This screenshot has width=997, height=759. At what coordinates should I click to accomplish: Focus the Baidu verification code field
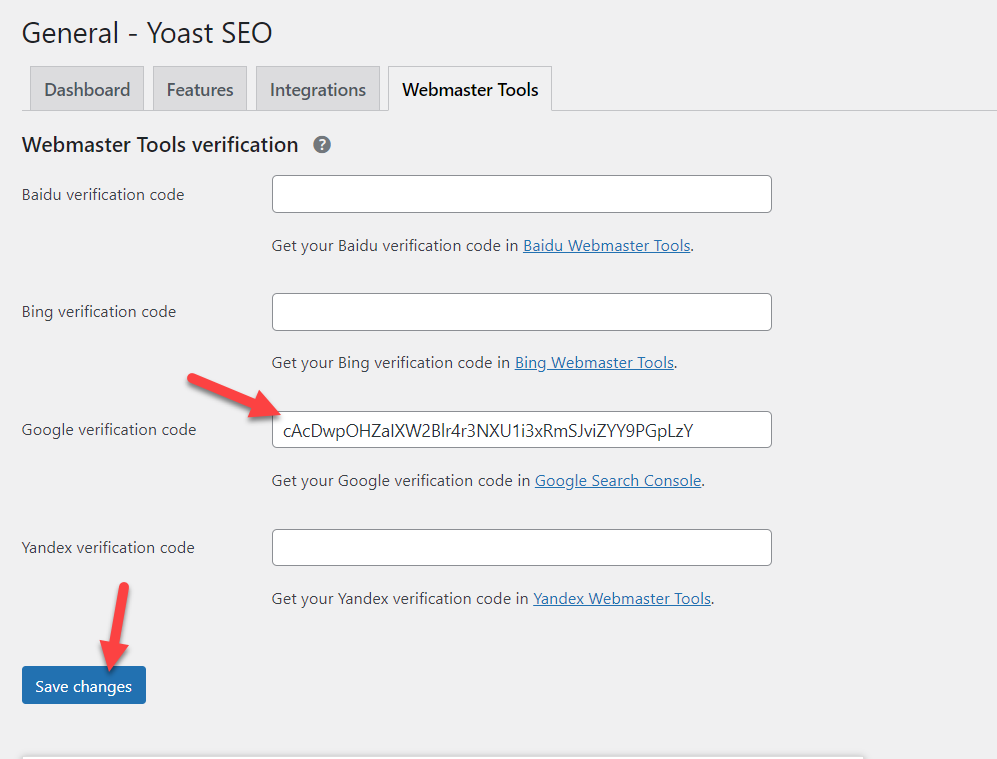click(x=521, y=194)
